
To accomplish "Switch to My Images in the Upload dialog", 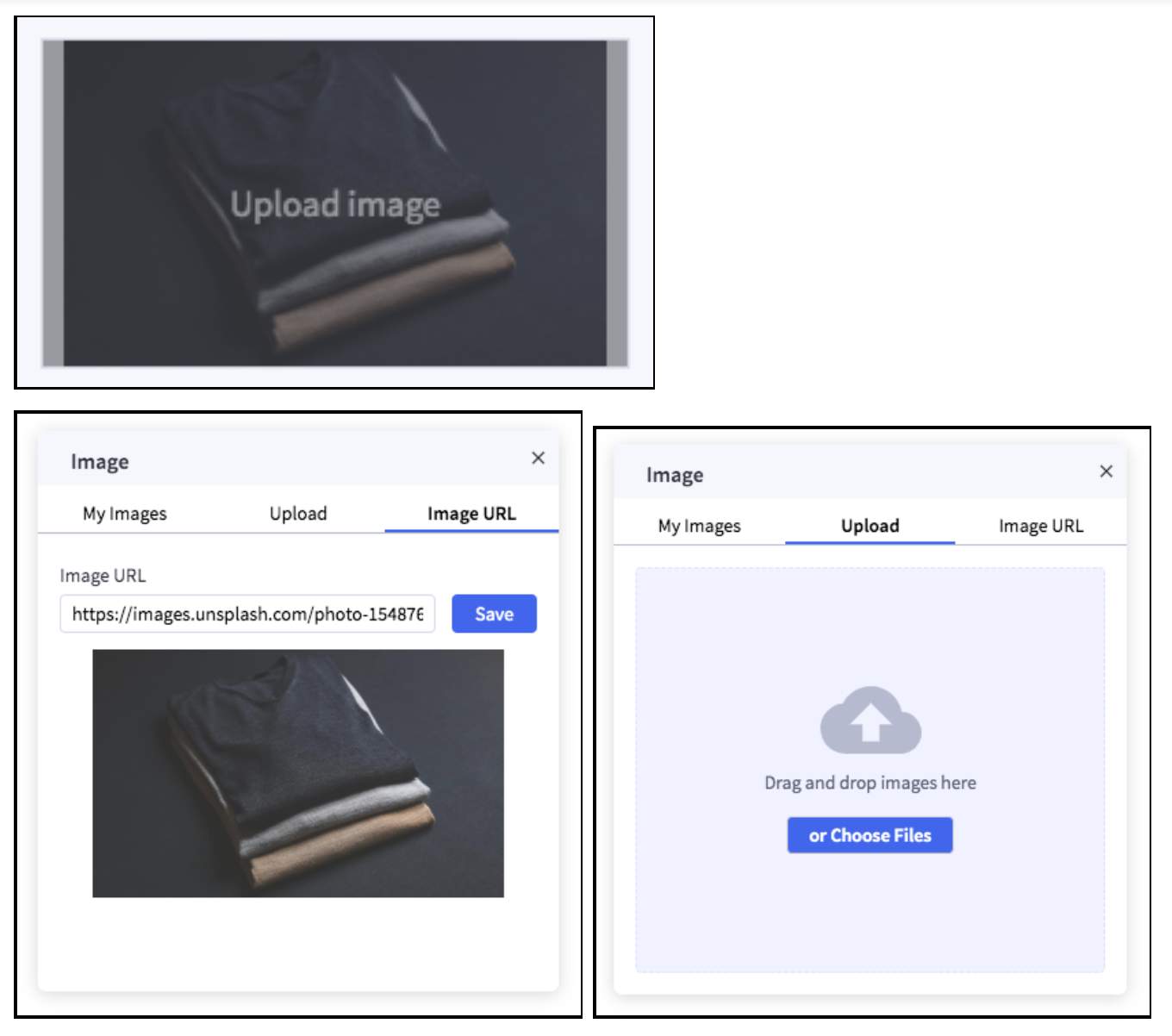I will pyautogui.click(x=700, y=526).
